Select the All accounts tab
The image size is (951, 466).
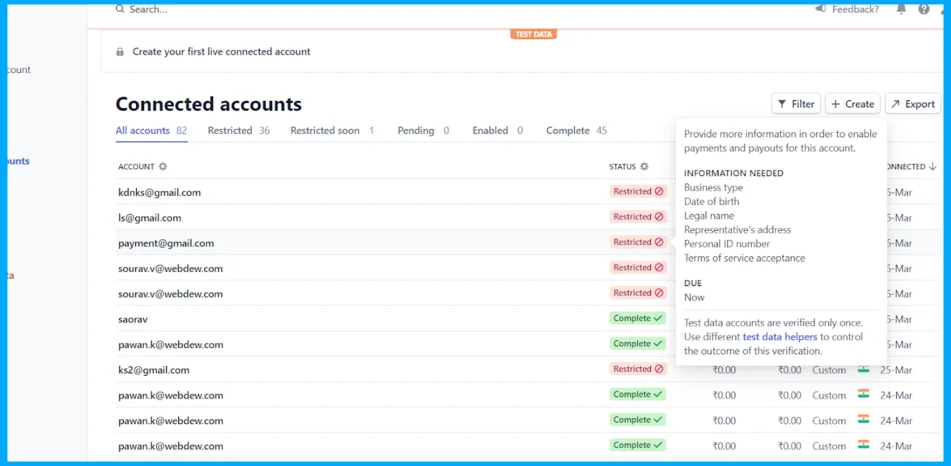[151, 130]
